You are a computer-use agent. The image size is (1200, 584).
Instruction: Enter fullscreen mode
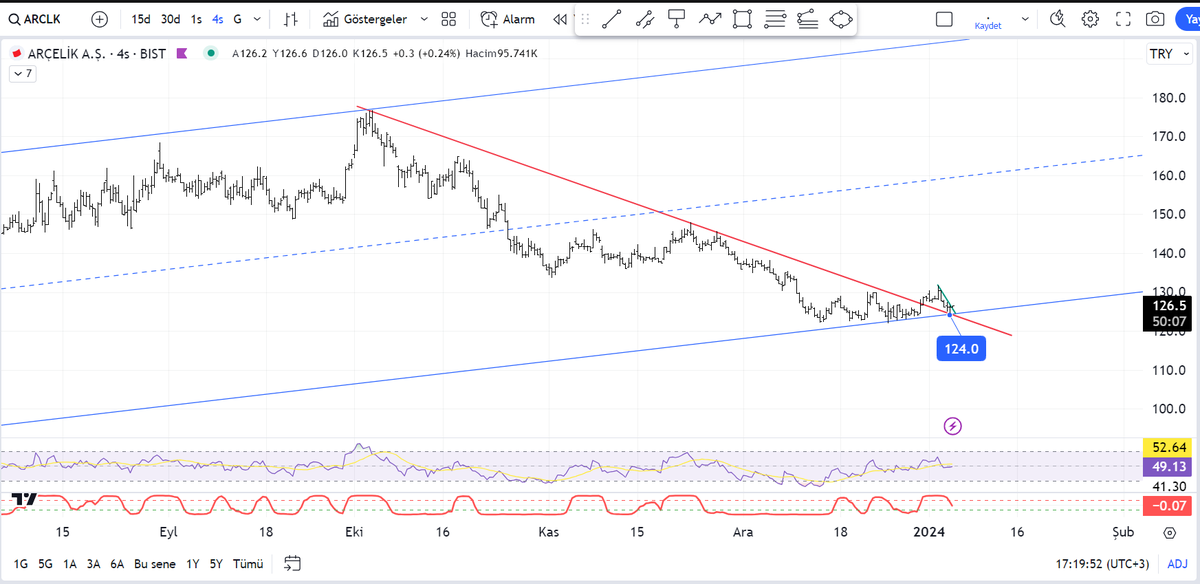click(1123, 19)
